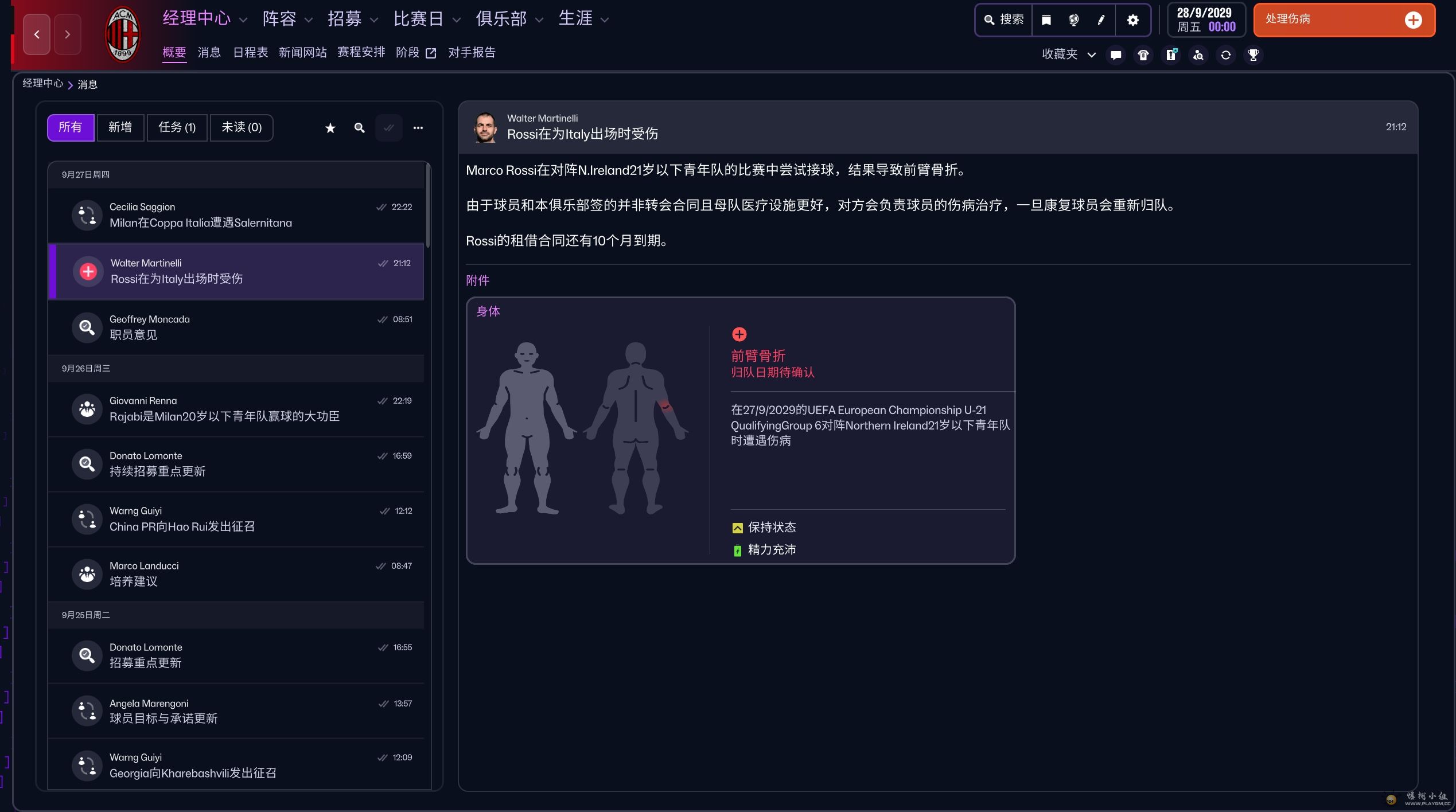Screen dimensions: 1456x812
Task: Open the pencil edit icon
Action: tap(1101, 20)
